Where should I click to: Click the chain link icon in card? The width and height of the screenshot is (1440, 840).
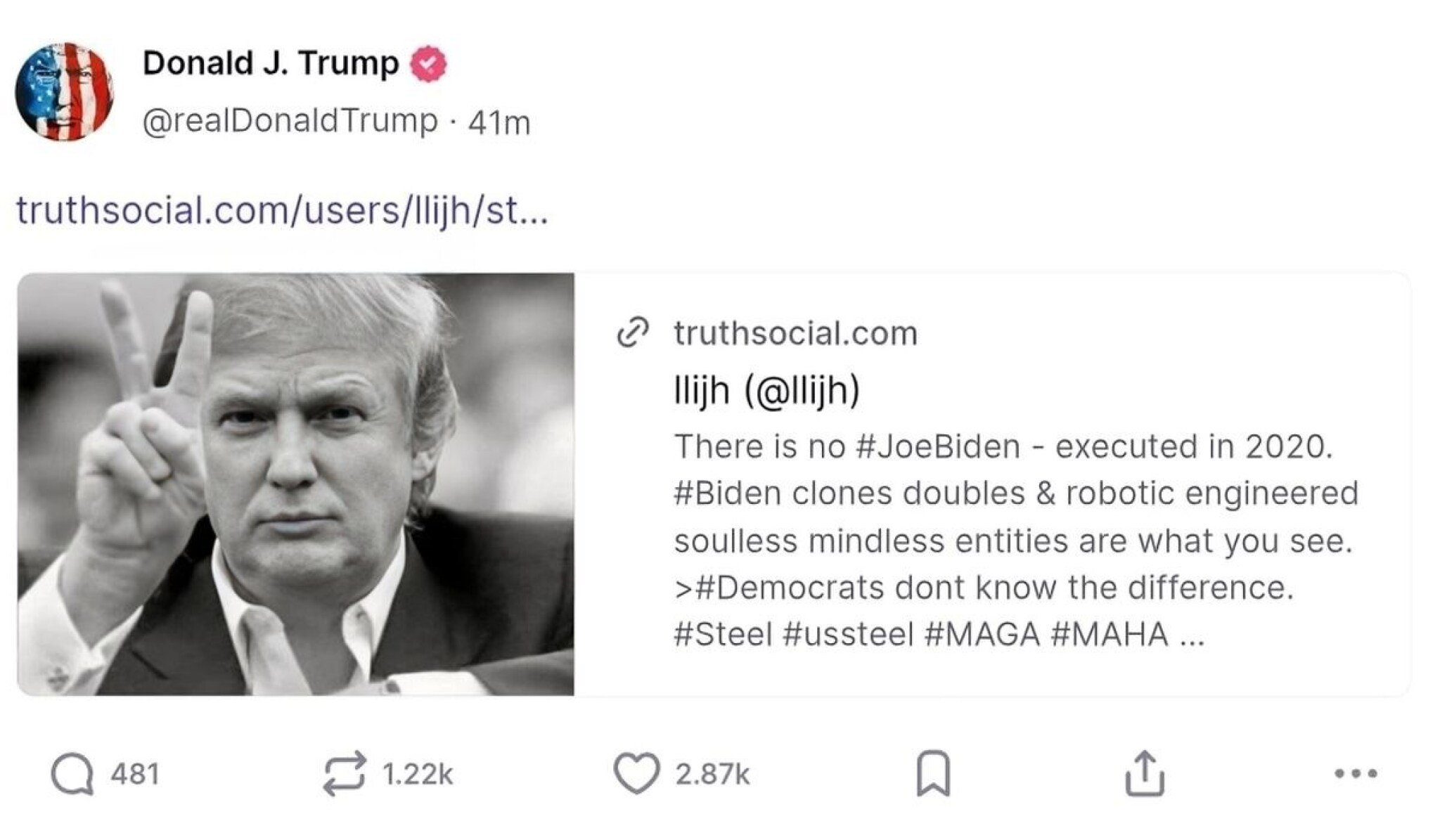tap(631, 333)
